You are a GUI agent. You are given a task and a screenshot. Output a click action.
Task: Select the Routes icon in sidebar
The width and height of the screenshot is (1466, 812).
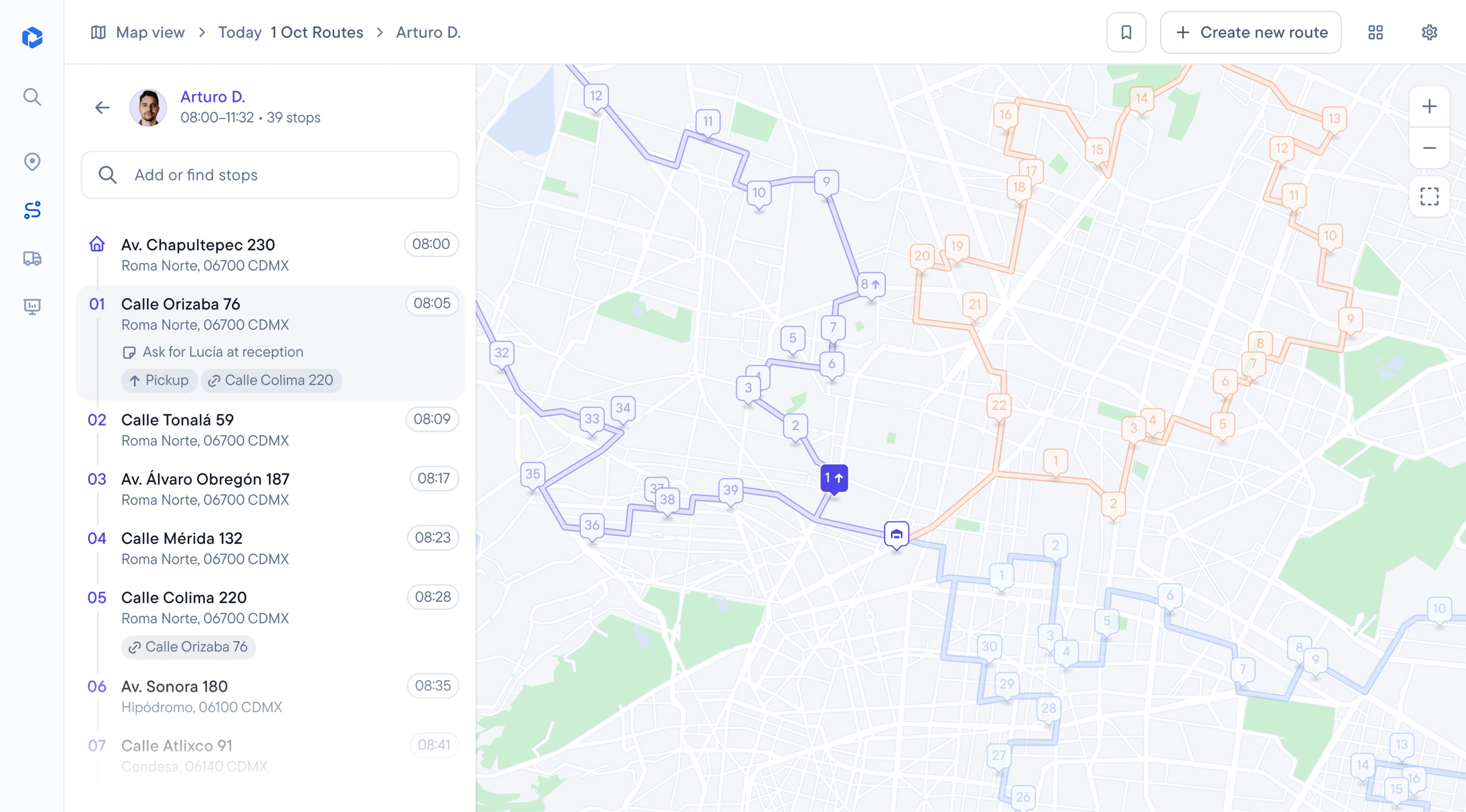[x=32, y=210]
